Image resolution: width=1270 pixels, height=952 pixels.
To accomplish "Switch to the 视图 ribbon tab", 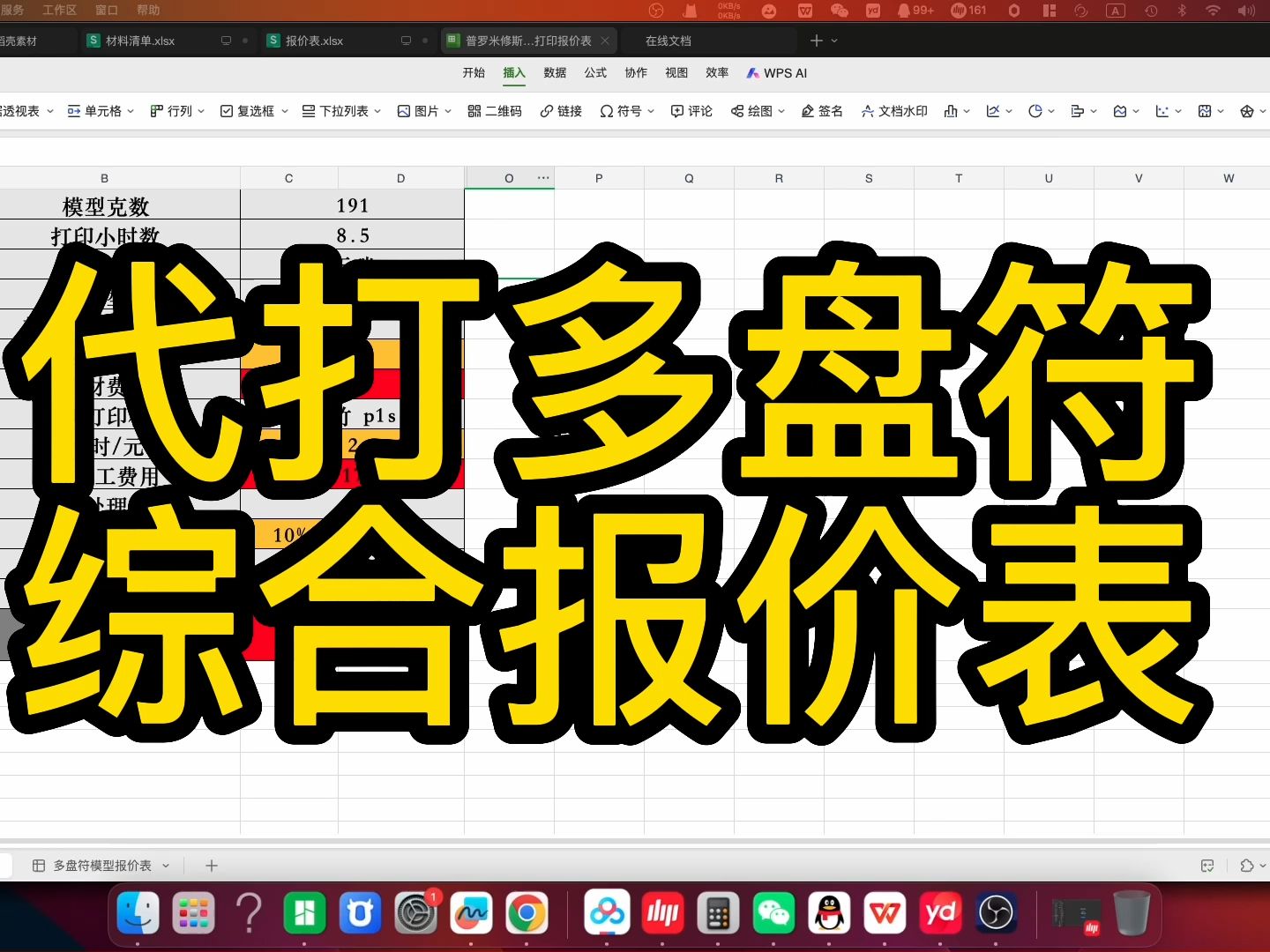I will (x=676, y=73).
